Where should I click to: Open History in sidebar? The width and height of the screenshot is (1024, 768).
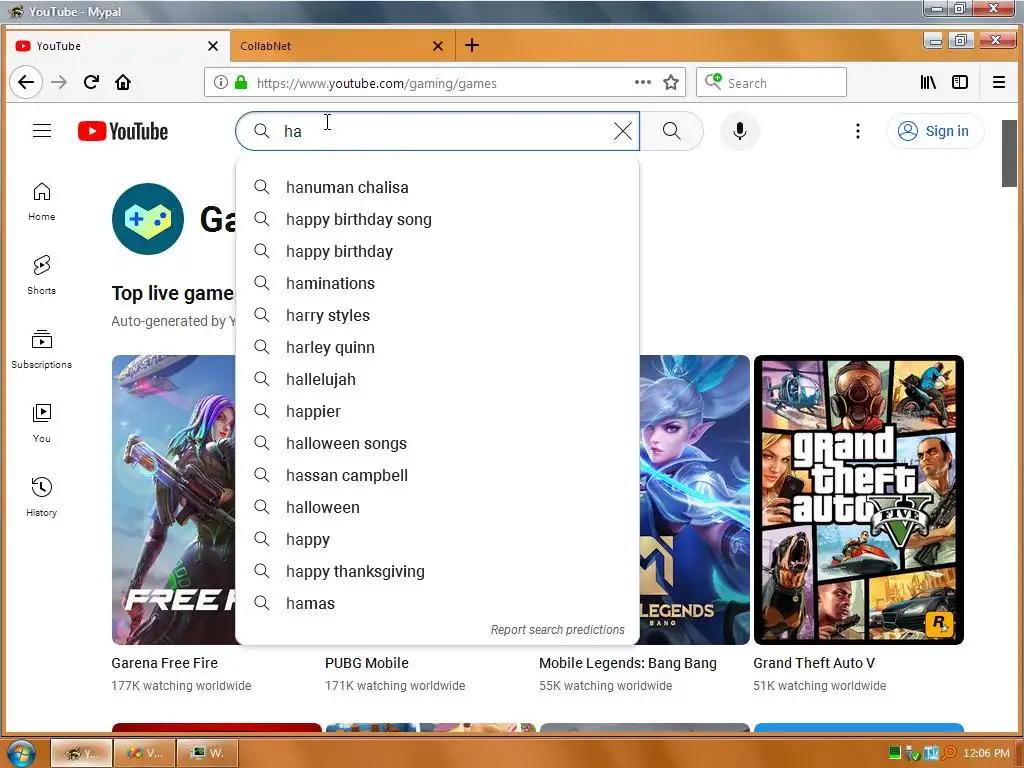(41, 497)
